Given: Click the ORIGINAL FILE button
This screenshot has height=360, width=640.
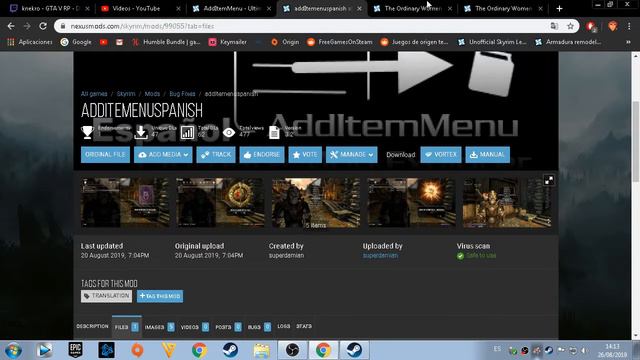Looking at the screenshot, I should [x=105, y=155].
